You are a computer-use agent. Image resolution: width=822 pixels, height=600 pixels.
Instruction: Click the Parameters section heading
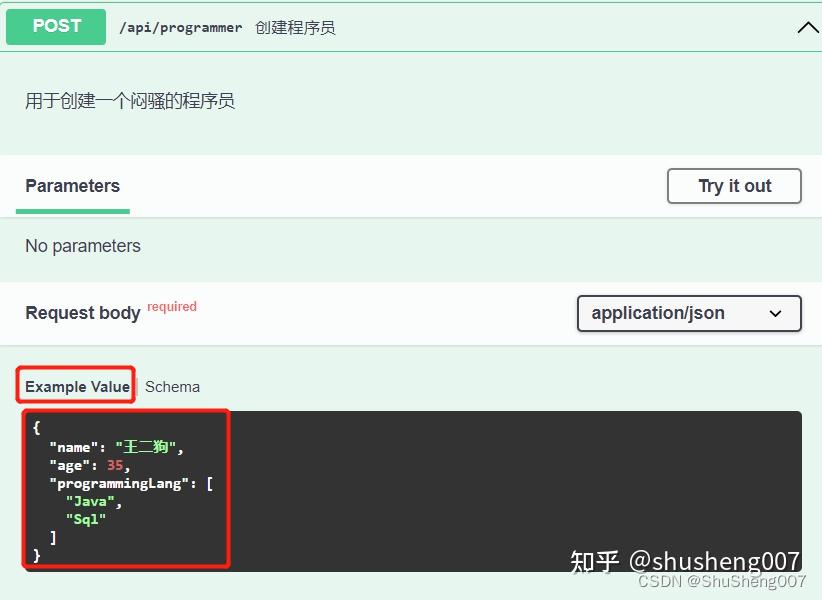click(71, 185)
